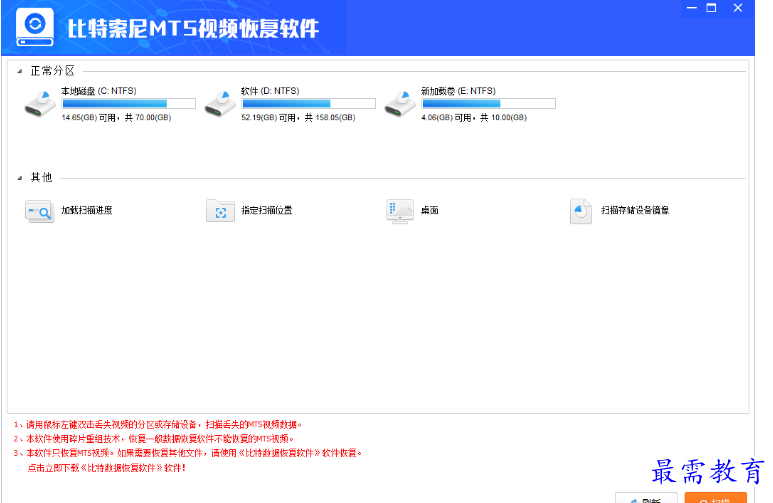
Task: Click the E: drive usage bar
Action: click(489, 104)
